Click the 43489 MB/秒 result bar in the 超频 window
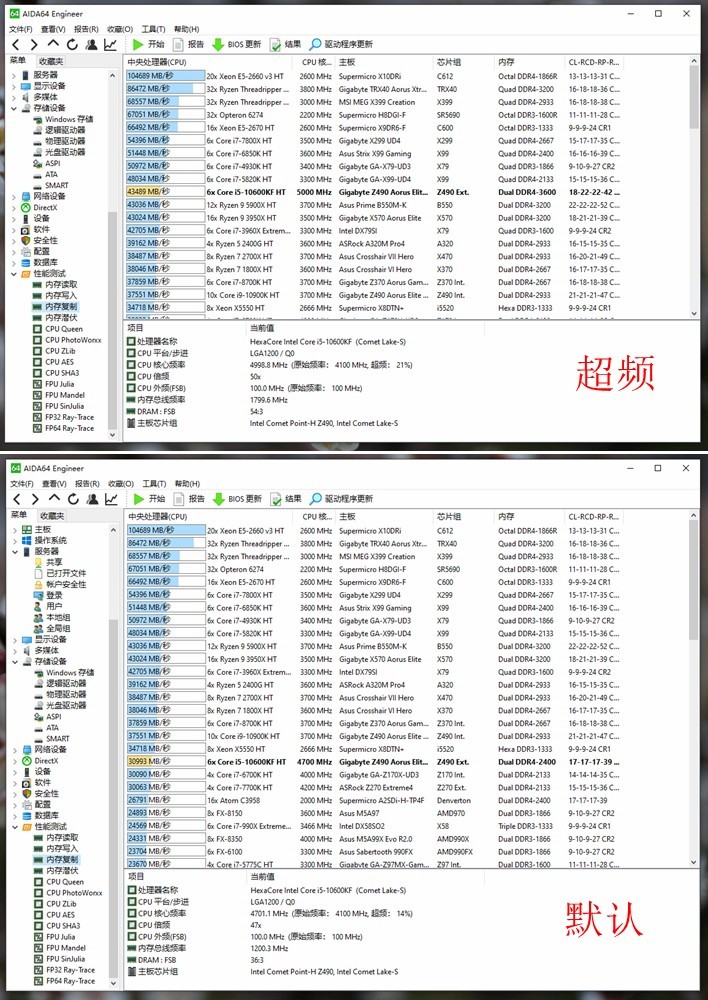 pos(165,192)
